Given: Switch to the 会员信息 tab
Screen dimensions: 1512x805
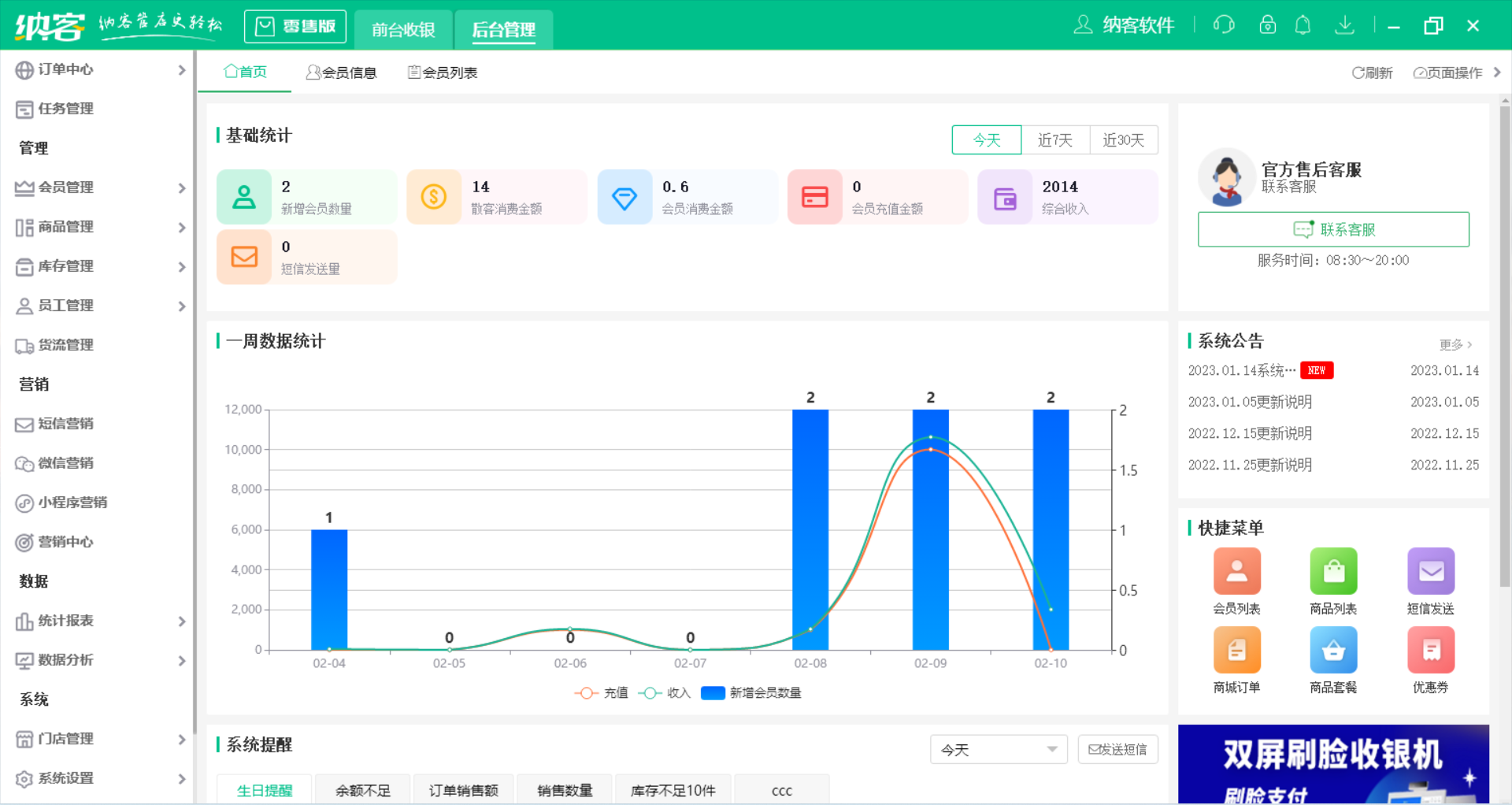Looking at the screenshot, I should click(x=342, y=72).
